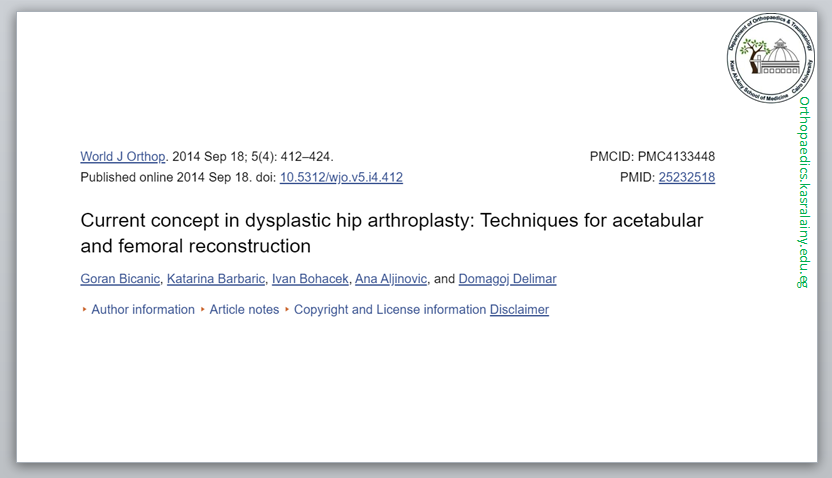The width and height of the screenshot is (832, 478).
Task: Click the triangle arrow before Article notes
Action: [203, 310]
